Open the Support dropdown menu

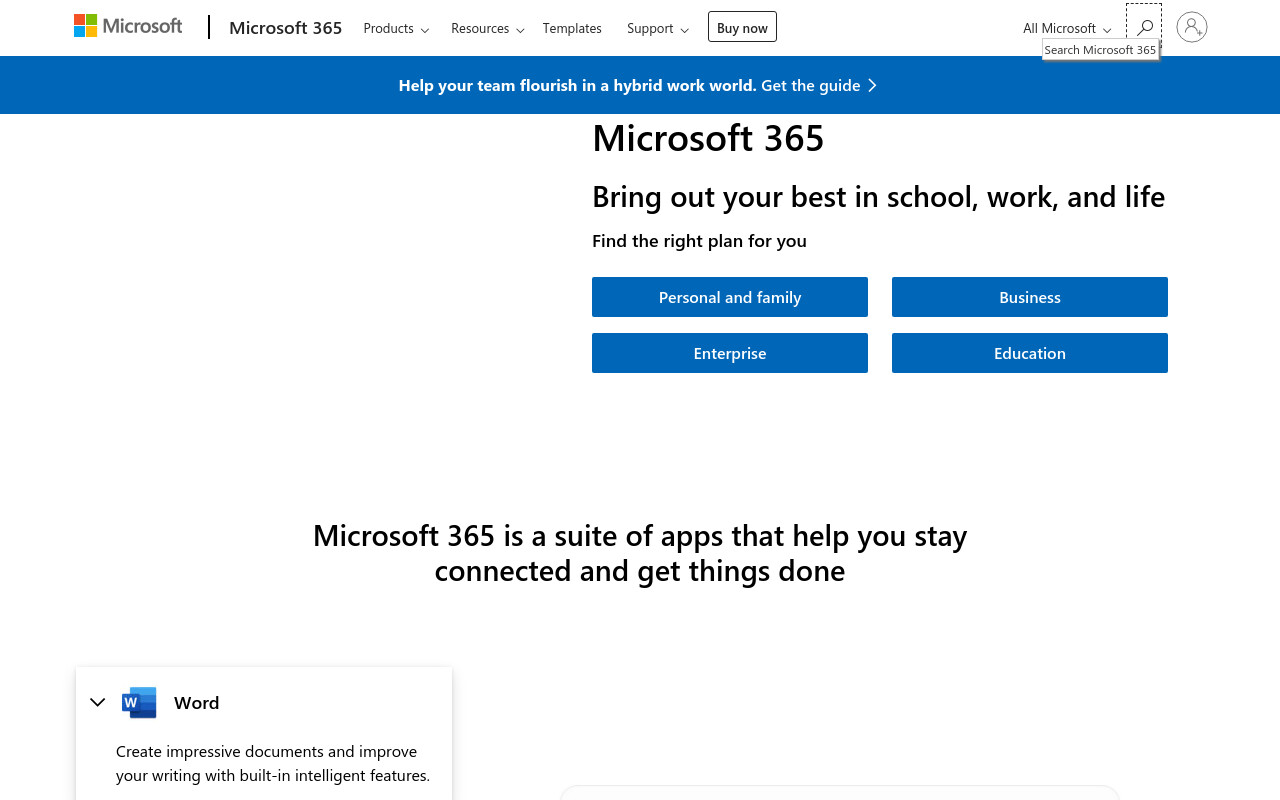[657, 28]
